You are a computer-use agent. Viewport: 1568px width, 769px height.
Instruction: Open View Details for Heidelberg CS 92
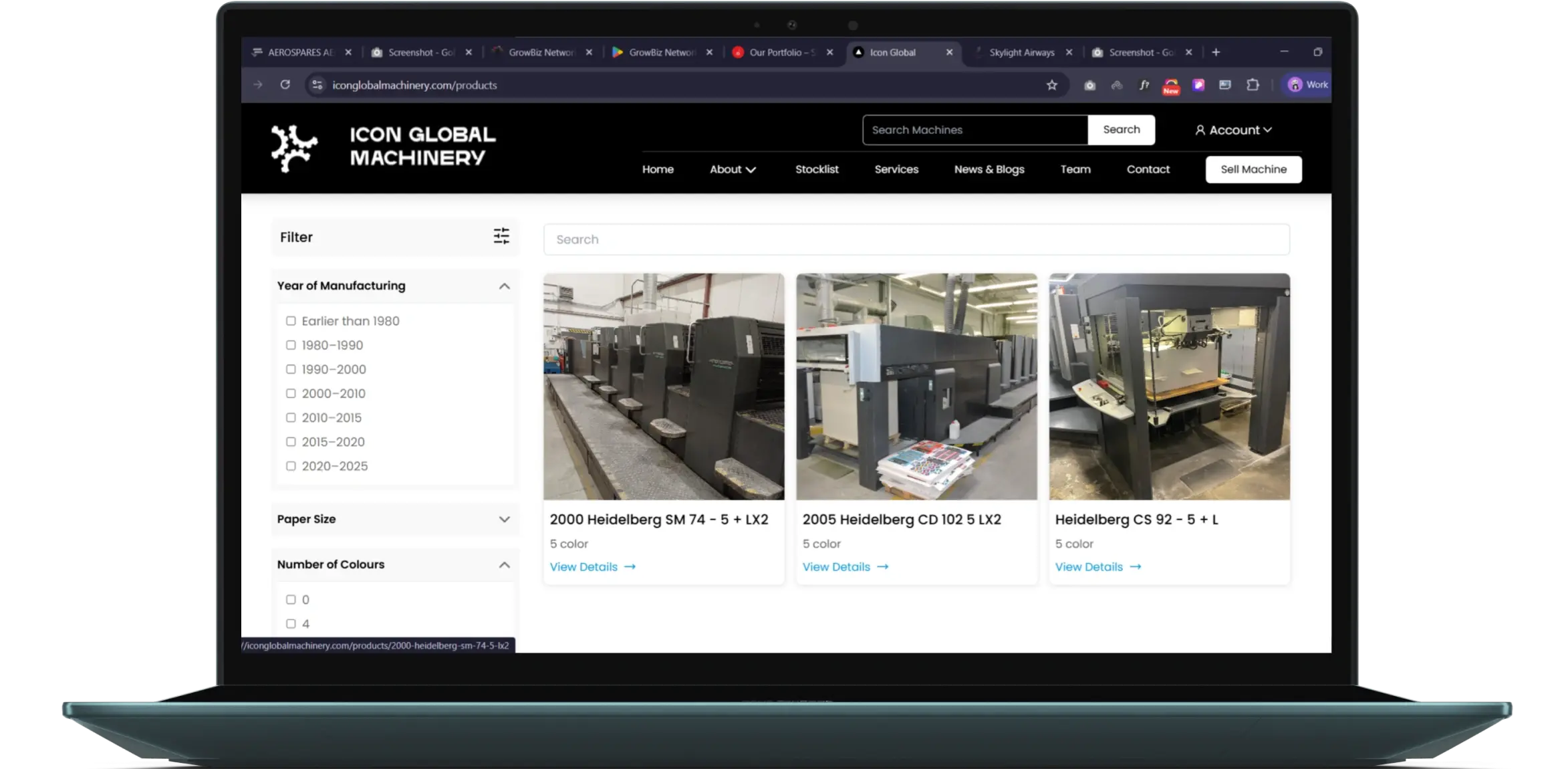(x=1097, y=567)
